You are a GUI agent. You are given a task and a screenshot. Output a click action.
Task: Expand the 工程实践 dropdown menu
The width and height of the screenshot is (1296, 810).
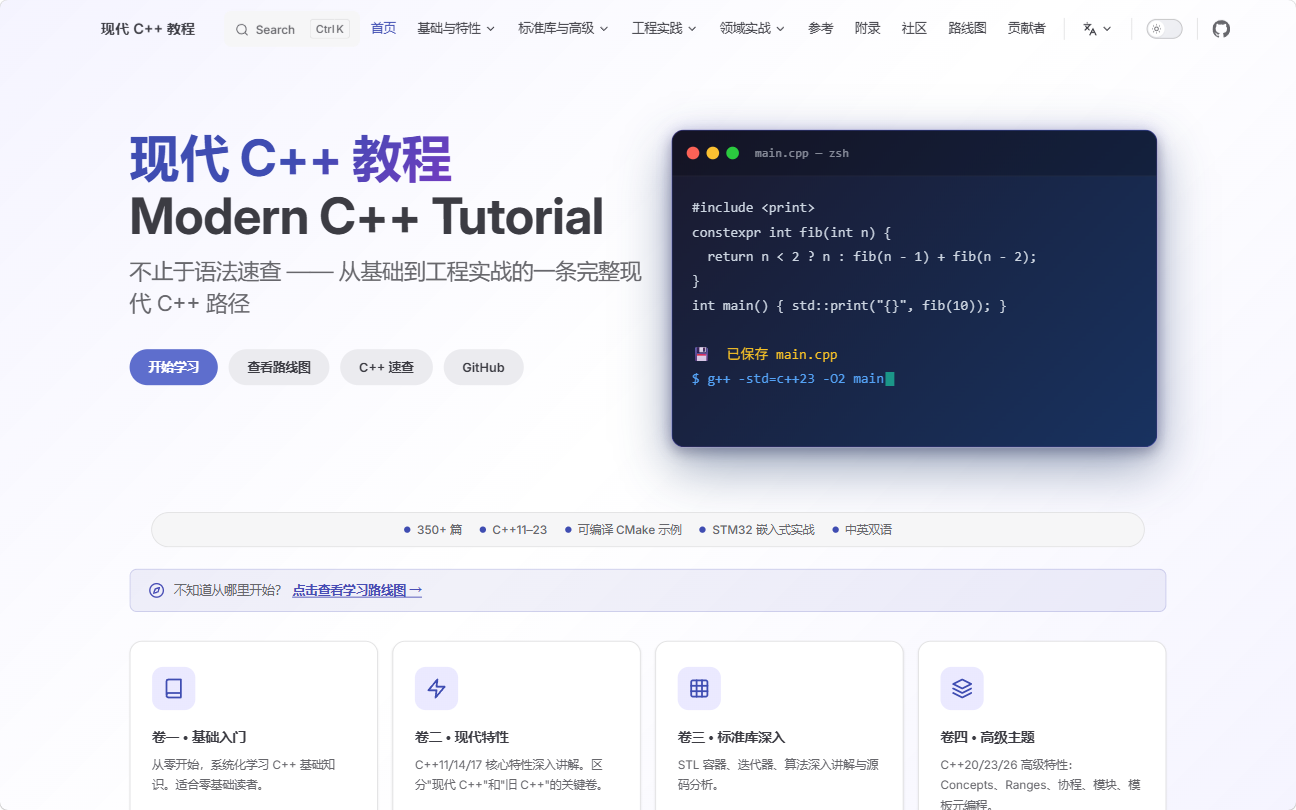tap(664, 29)
